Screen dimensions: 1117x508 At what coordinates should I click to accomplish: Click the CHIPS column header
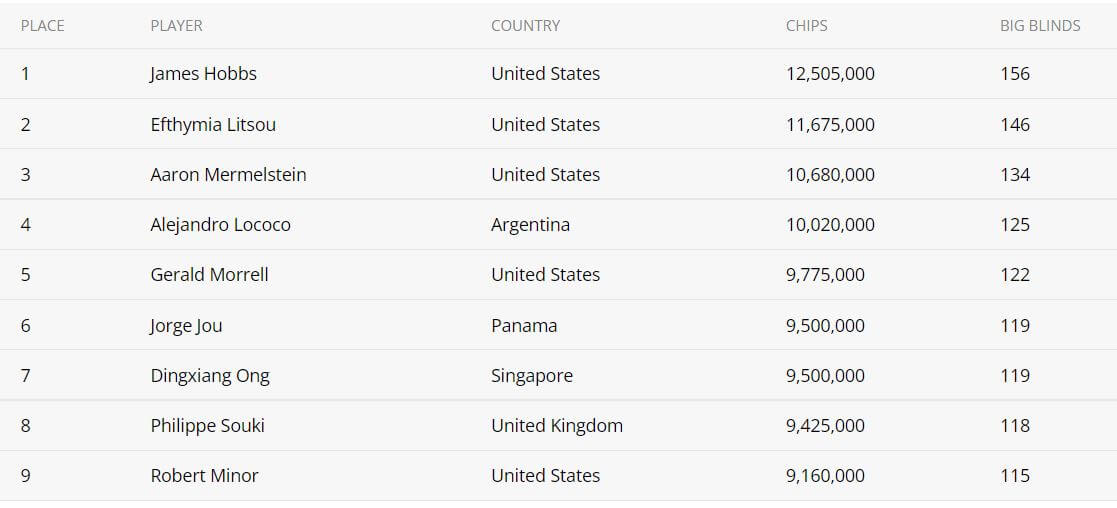[806, 26]
